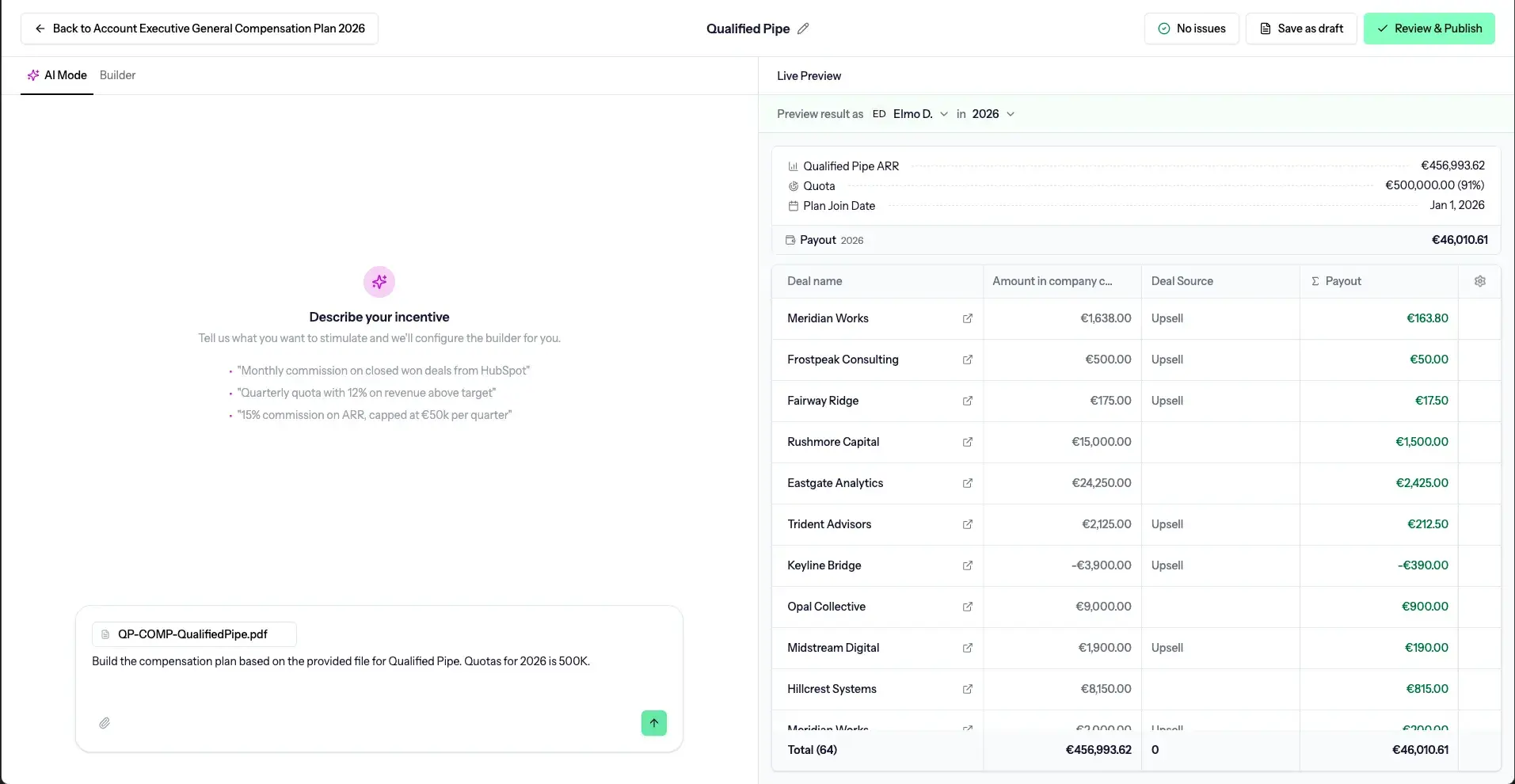Viewport: 1515px width, 784px height.
Task: Click the sigma icon in Payout column header
Action: click(x=1315, y=281)
